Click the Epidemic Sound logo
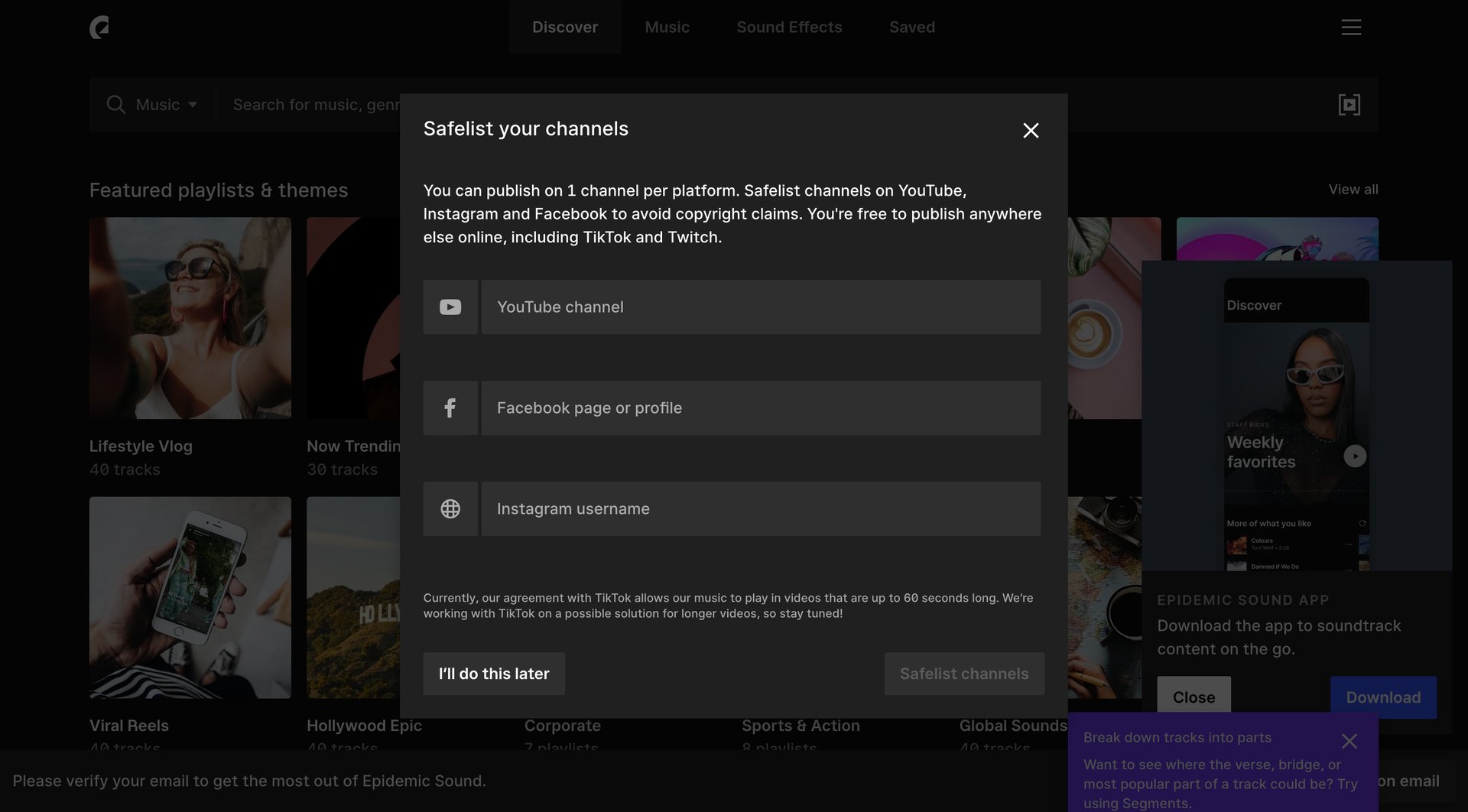Viewport: 1468px width, 812px height. [x=100, y=27]
